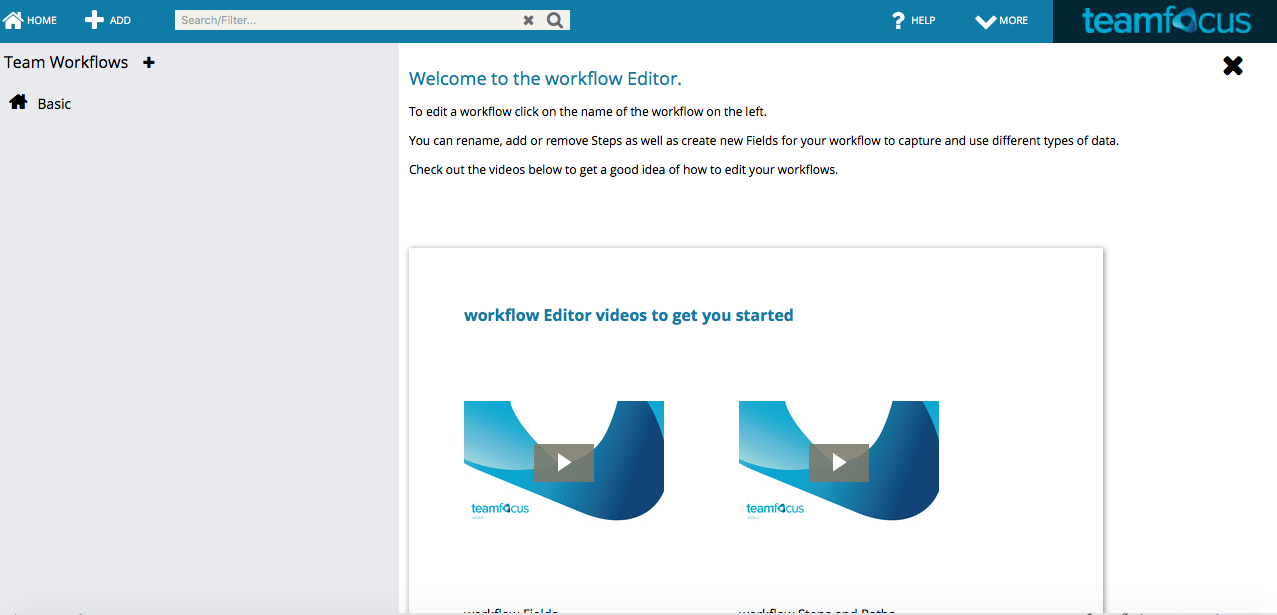Screen dimensions: 1277x615
Task: Click the teamfocus logo in header
Action: pos(1166,21)
